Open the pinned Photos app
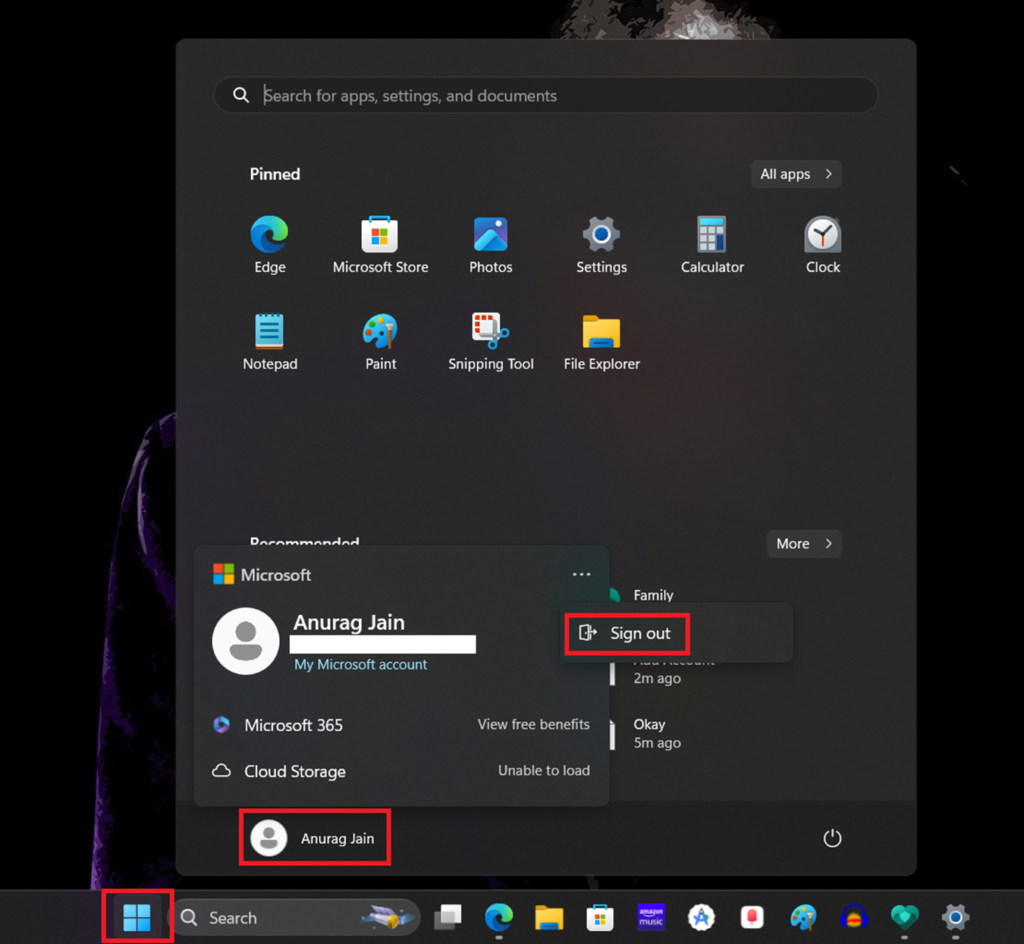 pos(490,245)
